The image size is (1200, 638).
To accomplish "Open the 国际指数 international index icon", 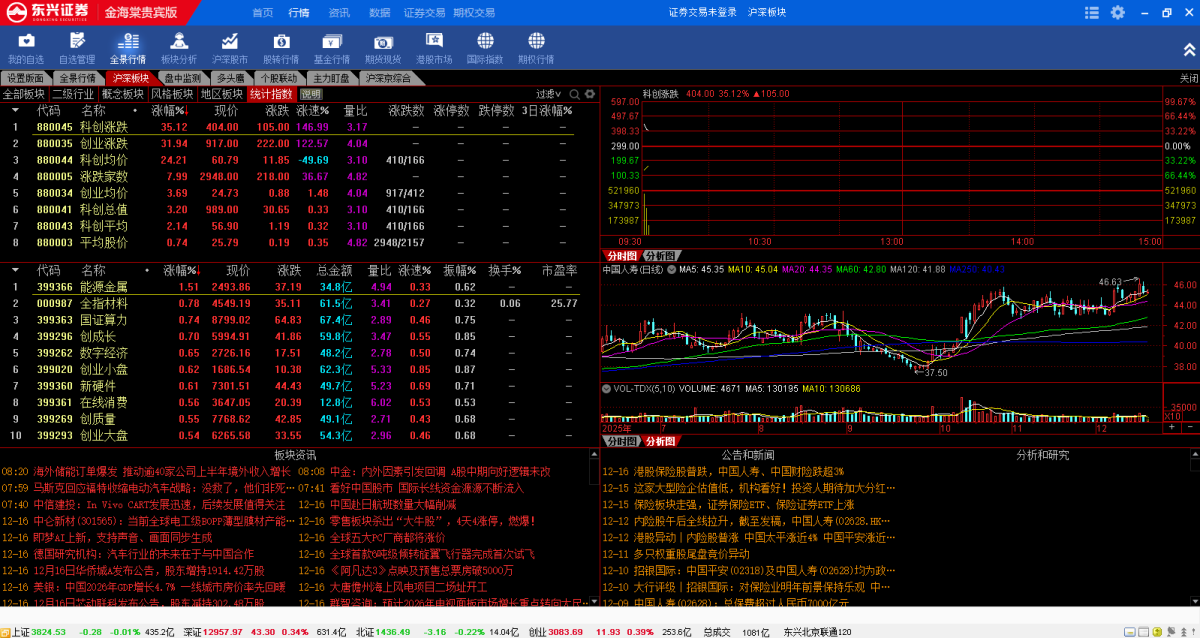I will [484, 45].
